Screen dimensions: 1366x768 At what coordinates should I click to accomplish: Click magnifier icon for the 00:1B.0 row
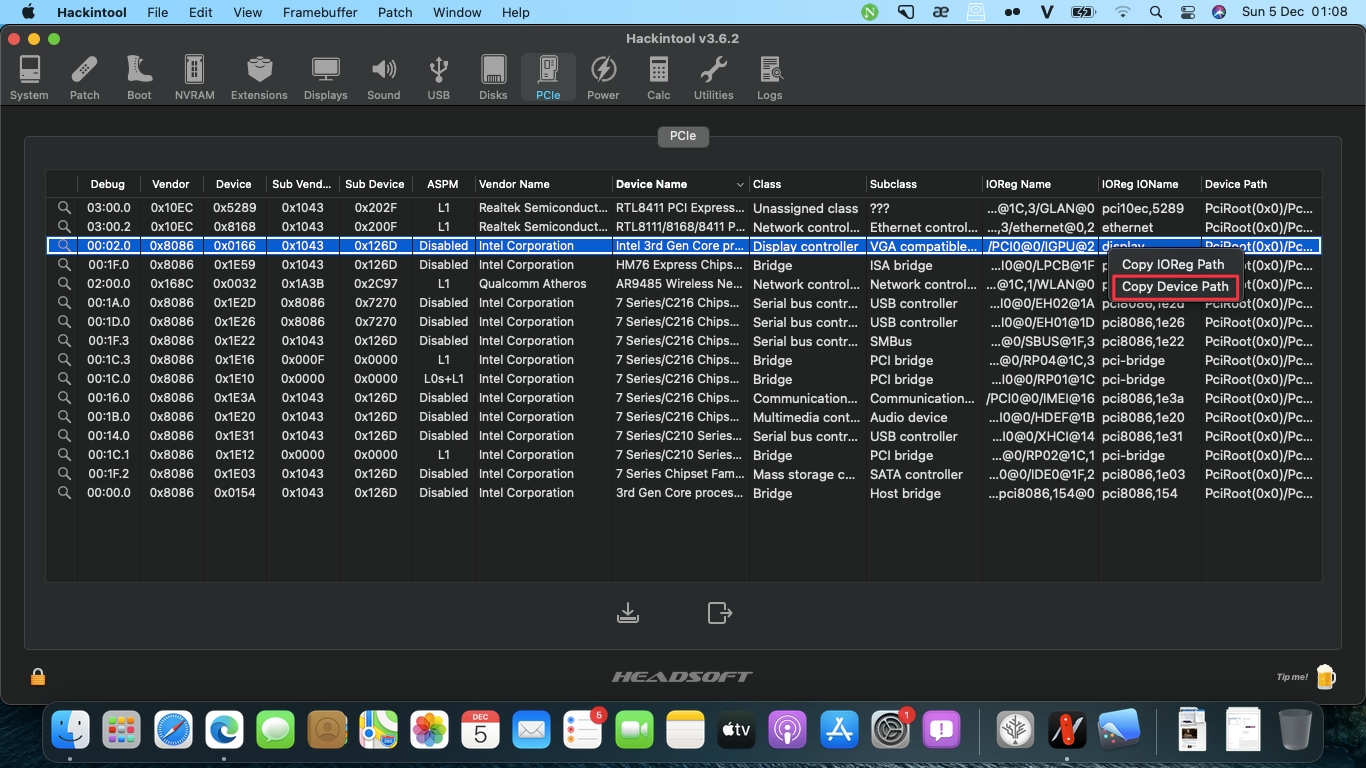(x=64, y=417)
